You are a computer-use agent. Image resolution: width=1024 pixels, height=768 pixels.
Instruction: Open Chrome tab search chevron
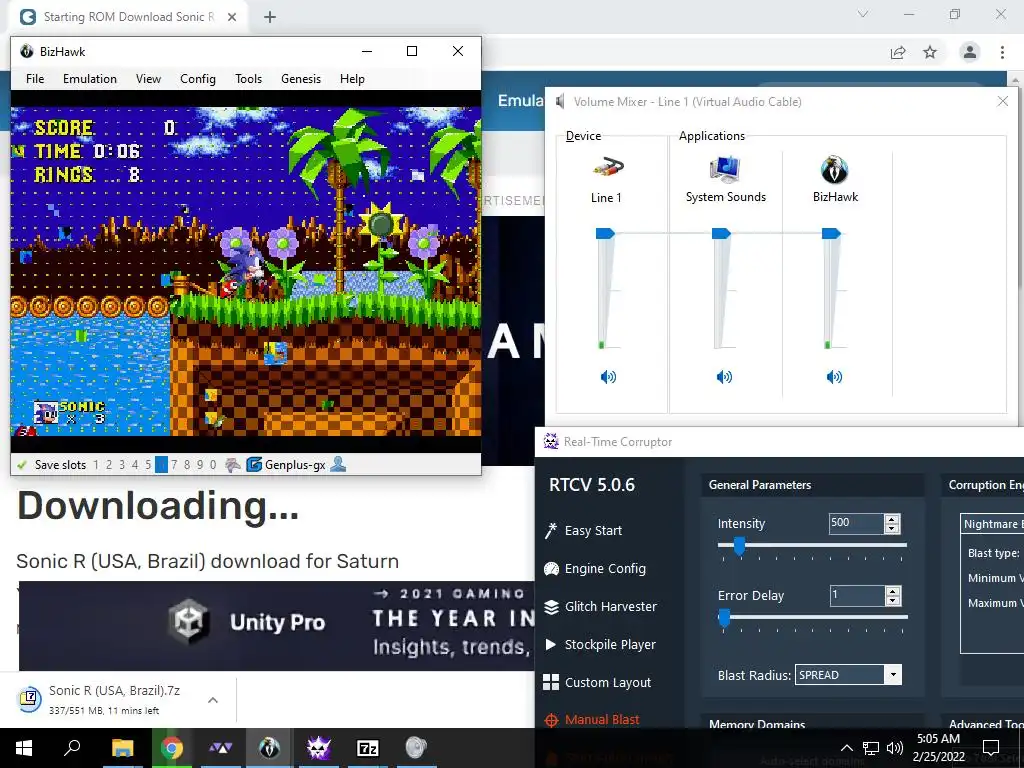point(863,14)
